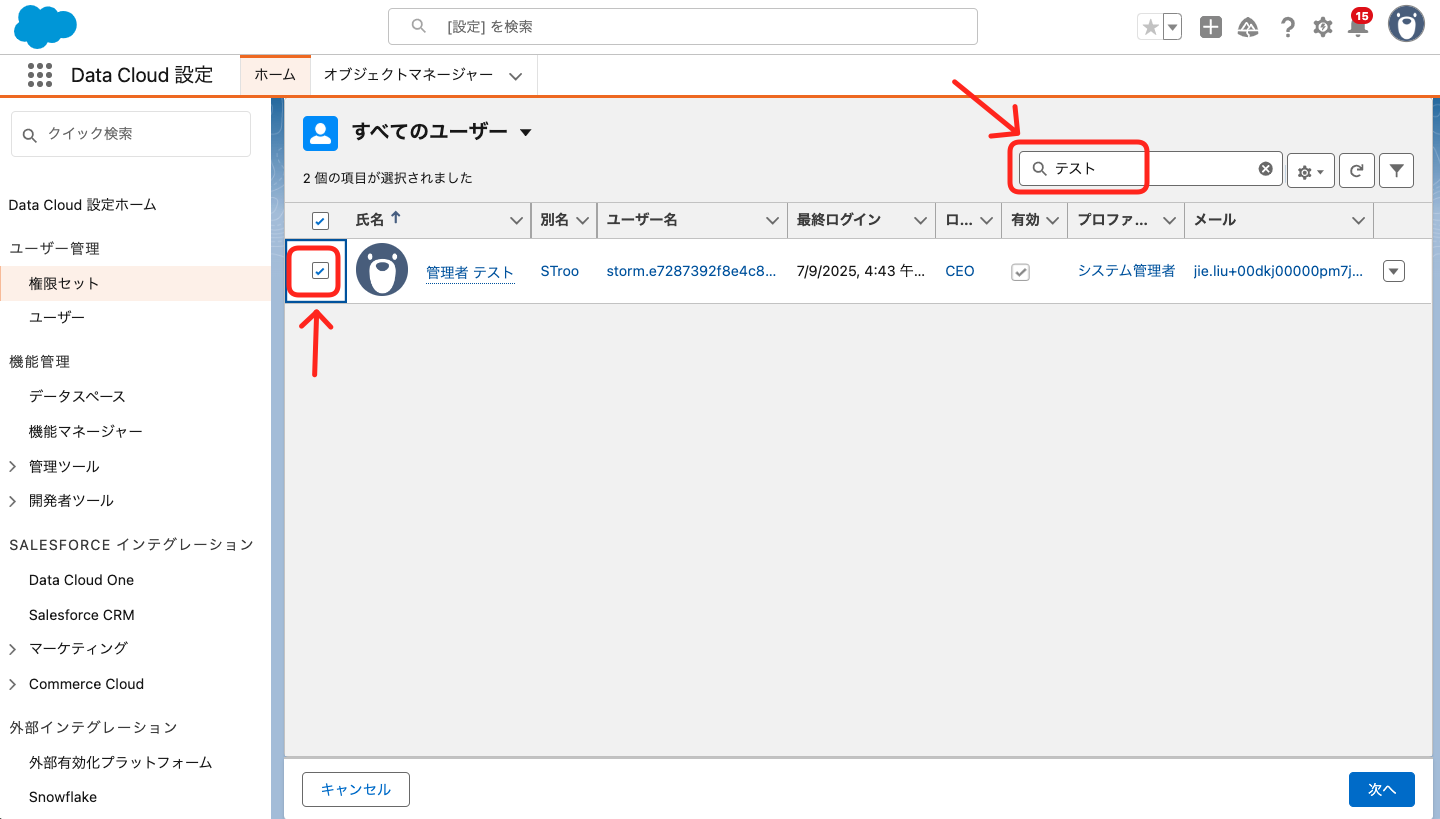Switch list view via すべてのユーザー dropdown

tap(526, 132)
